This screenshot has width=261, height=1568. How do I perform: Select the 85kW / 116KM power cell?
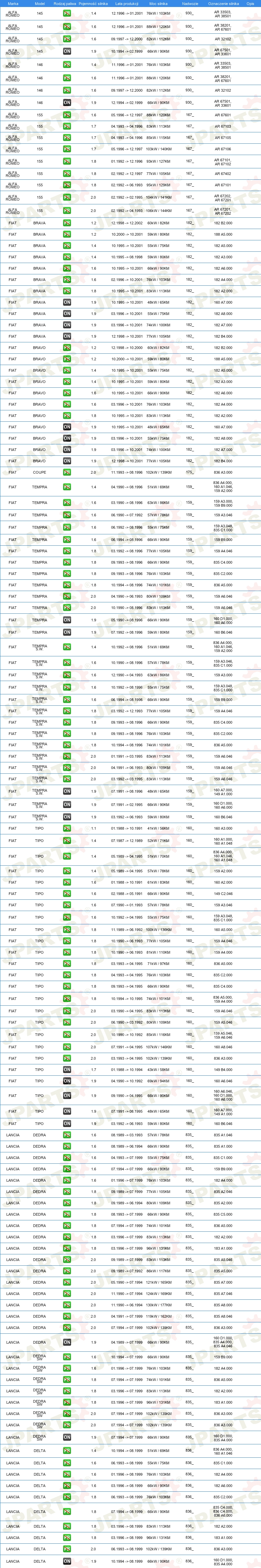[159, 1035]
